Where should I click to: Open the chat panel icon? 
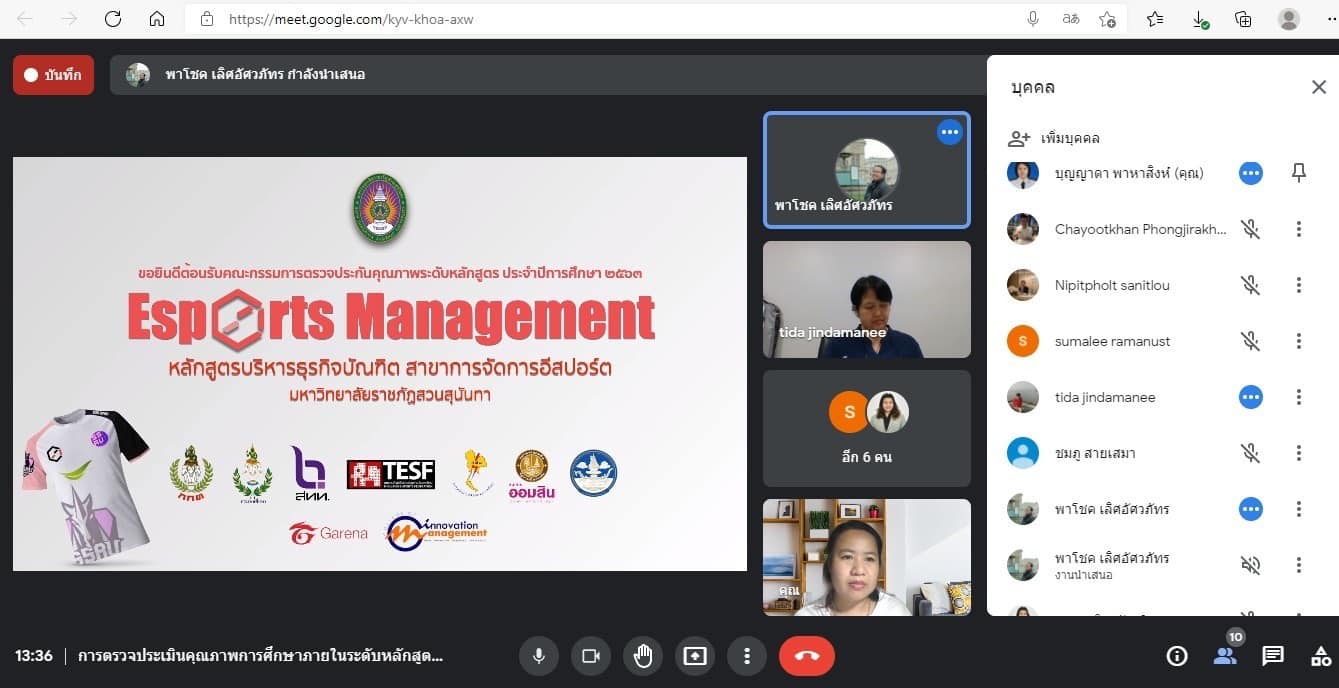pos(1272,656)
